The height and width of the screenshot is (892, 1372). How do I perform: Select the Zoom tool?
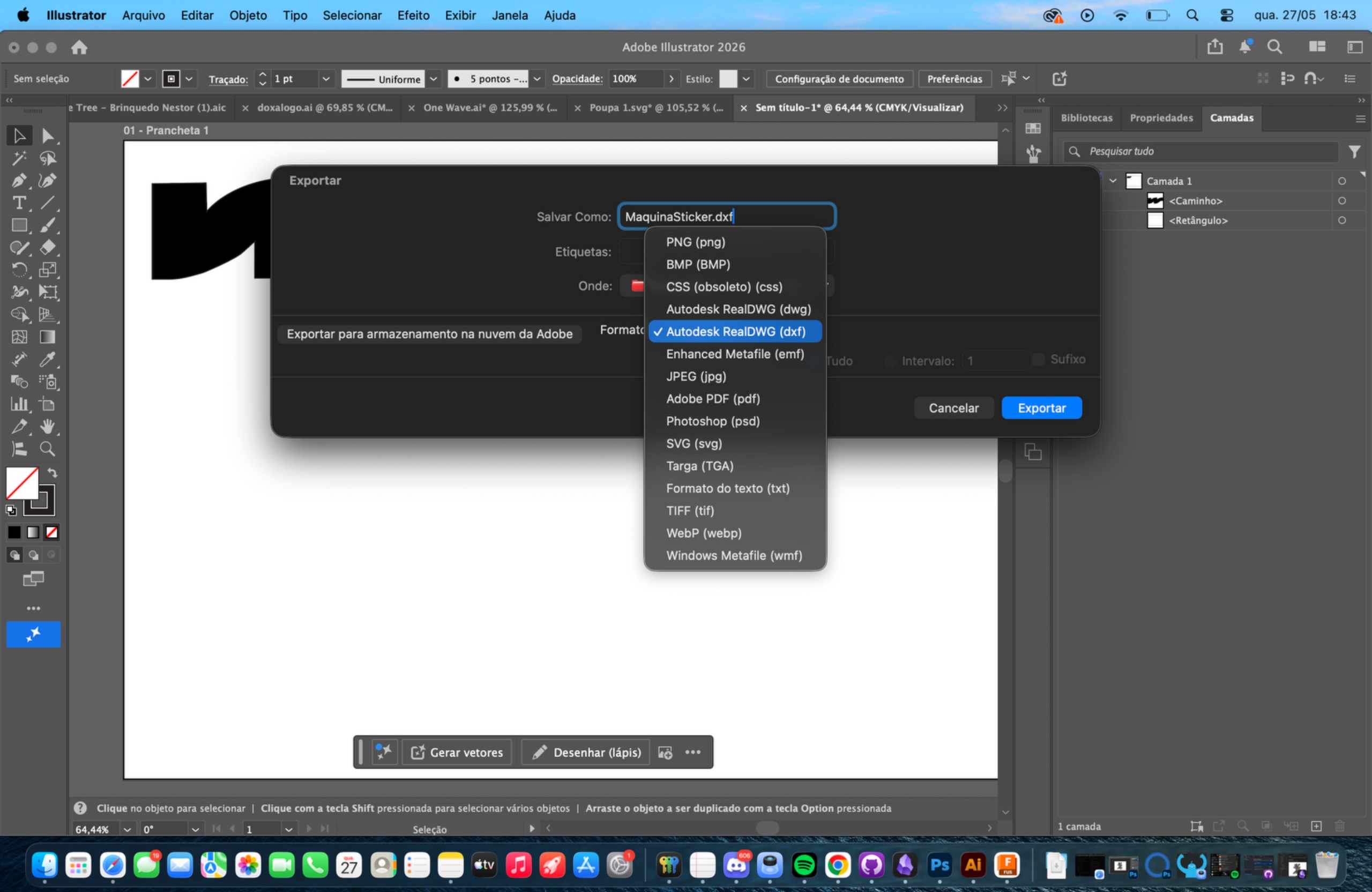pos(48,449)
